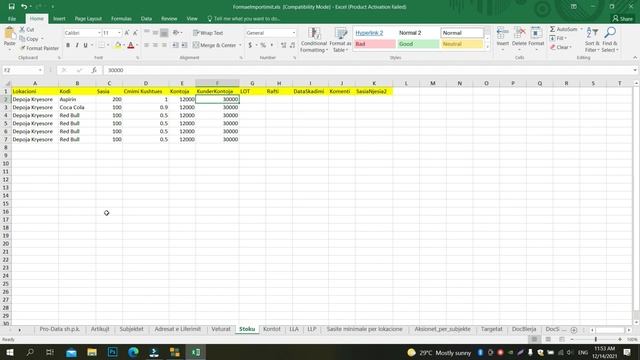Image resolution: width=640 pixels, height=360 pixels.
Task: Click the Save icon in the title bar
Action: point(11,7)
